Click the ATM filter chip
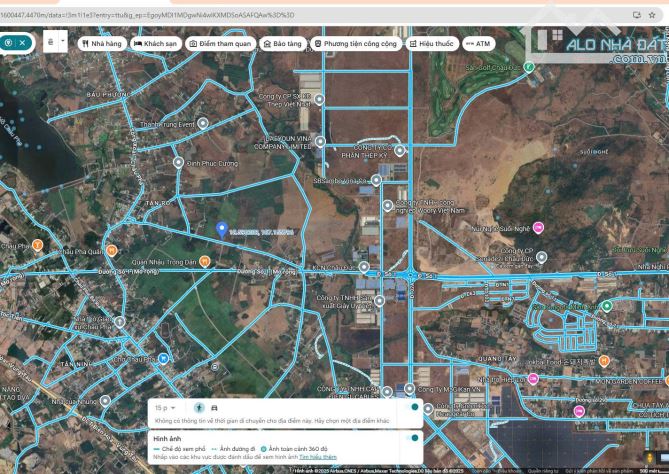 [478, 44]
